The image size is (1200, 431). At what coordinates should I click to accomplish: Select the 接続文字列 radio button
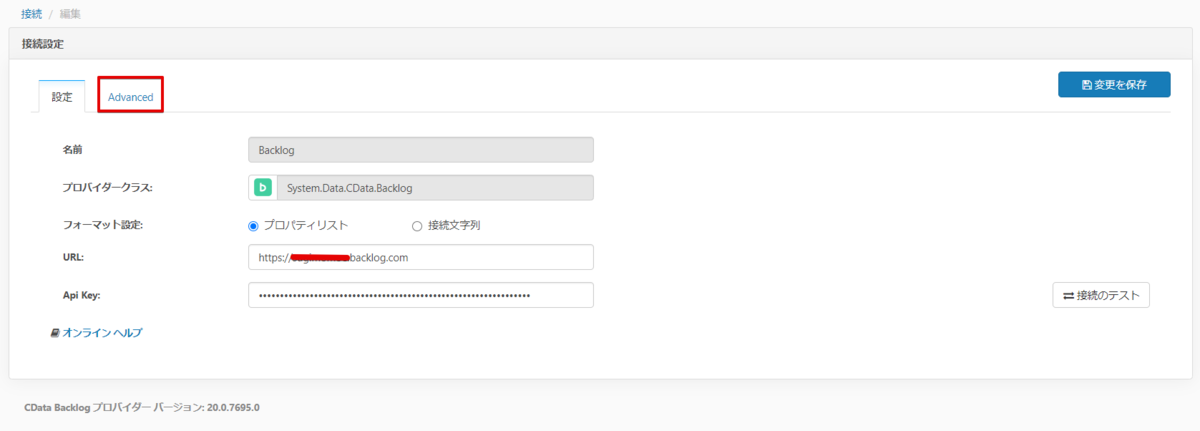417,225
